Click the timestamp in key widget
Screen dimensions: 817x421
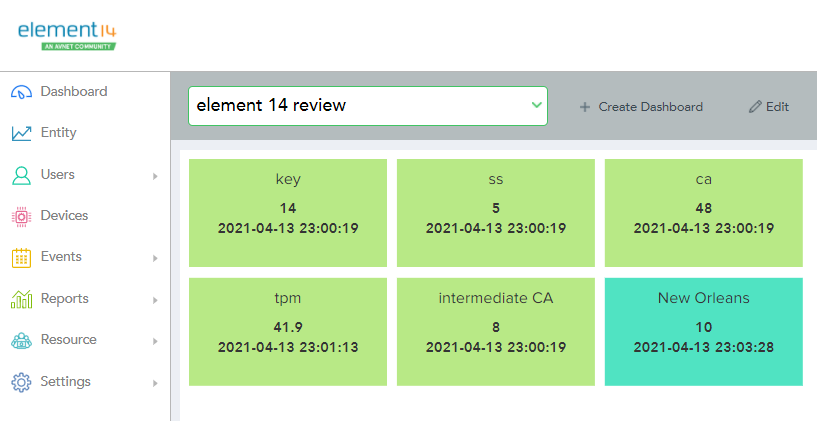pos(288,228)
